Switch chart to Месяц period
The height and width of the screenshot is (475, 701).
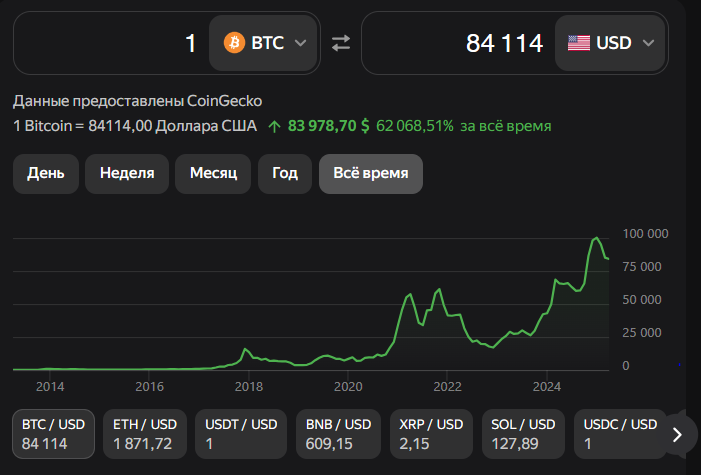(x=213, y=173)
